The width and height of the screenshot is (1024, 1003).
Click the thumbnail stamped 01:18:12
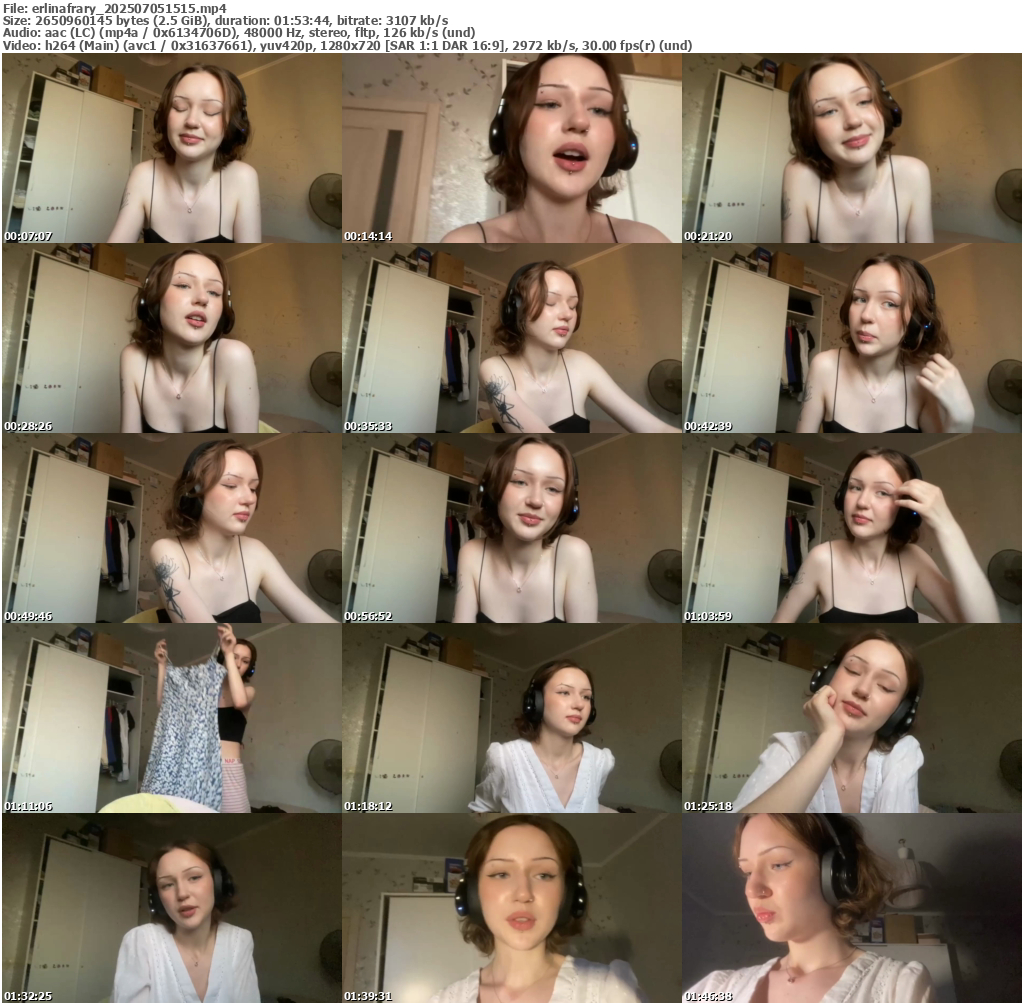pyautogui.click(x=512, y=718)
